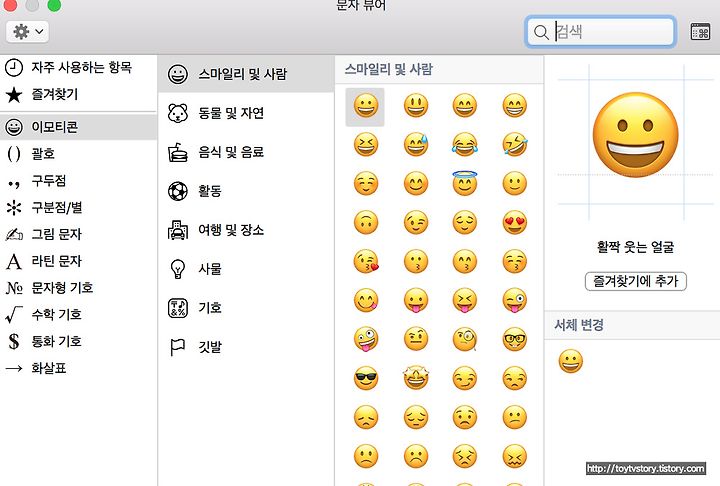Select 그림 문자 pictographs category
This screenshot has height=486, width=720.
point(79,234)
